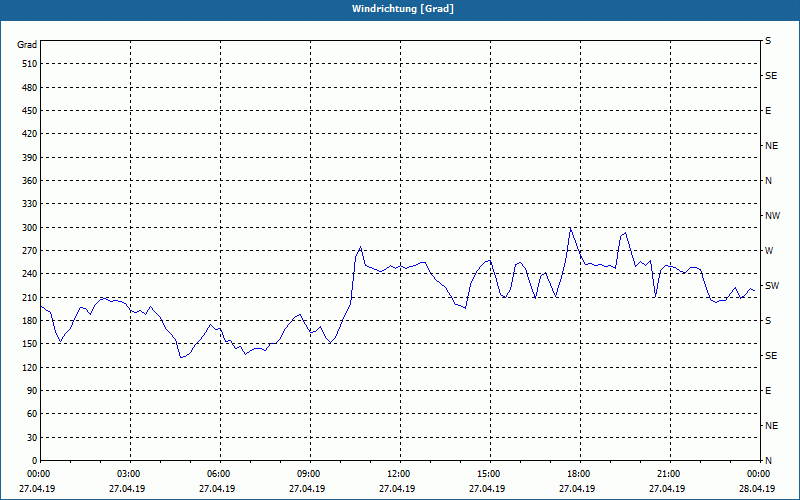800x500 pixels.
Task: Click the 210 left axis label
Action: (x=30, y=297)
